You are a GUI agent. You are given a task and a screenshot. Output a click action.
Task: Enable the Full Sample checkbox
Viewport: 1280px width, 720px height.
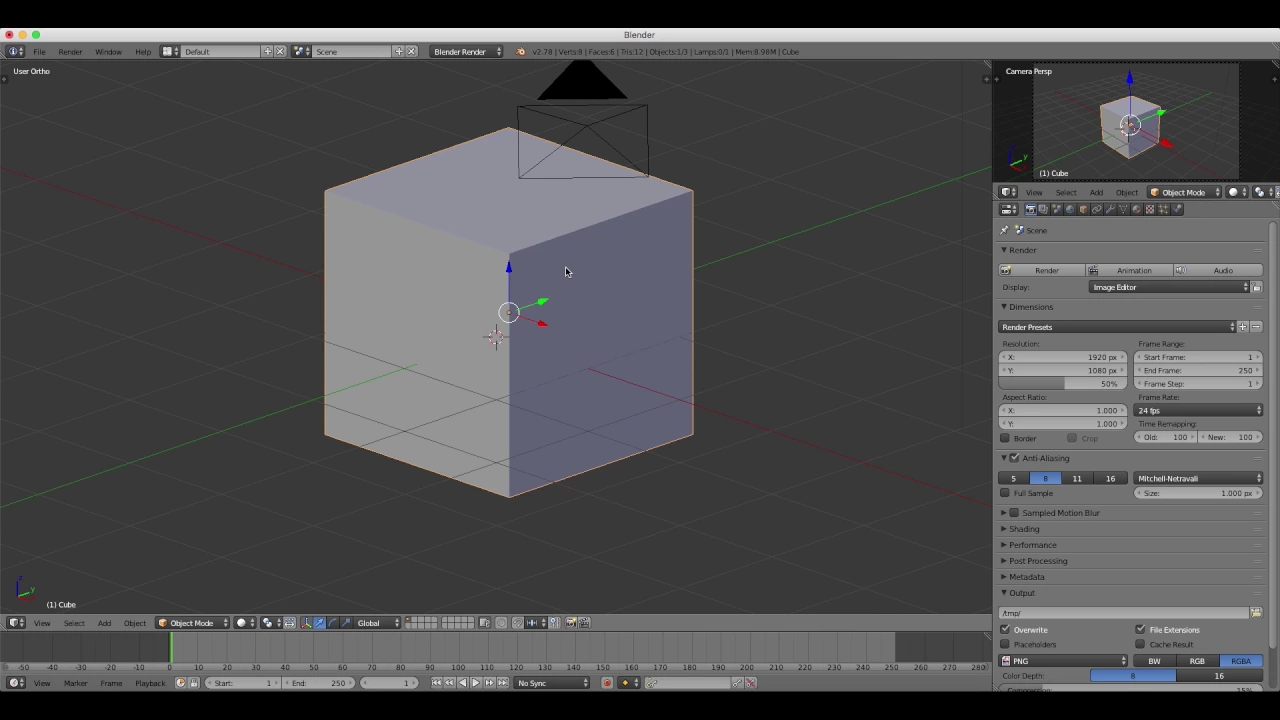pos(1006,493)
